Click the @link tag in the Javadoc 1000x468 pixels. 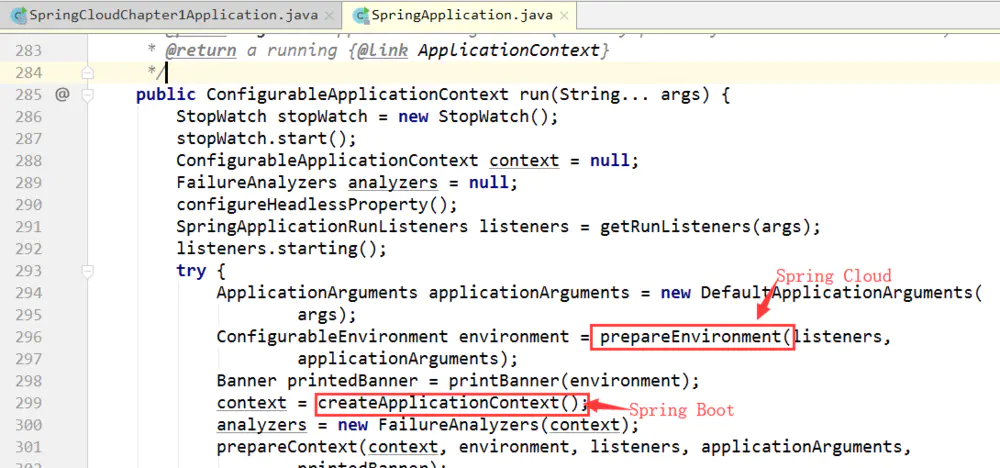click(x=382, y=50)
